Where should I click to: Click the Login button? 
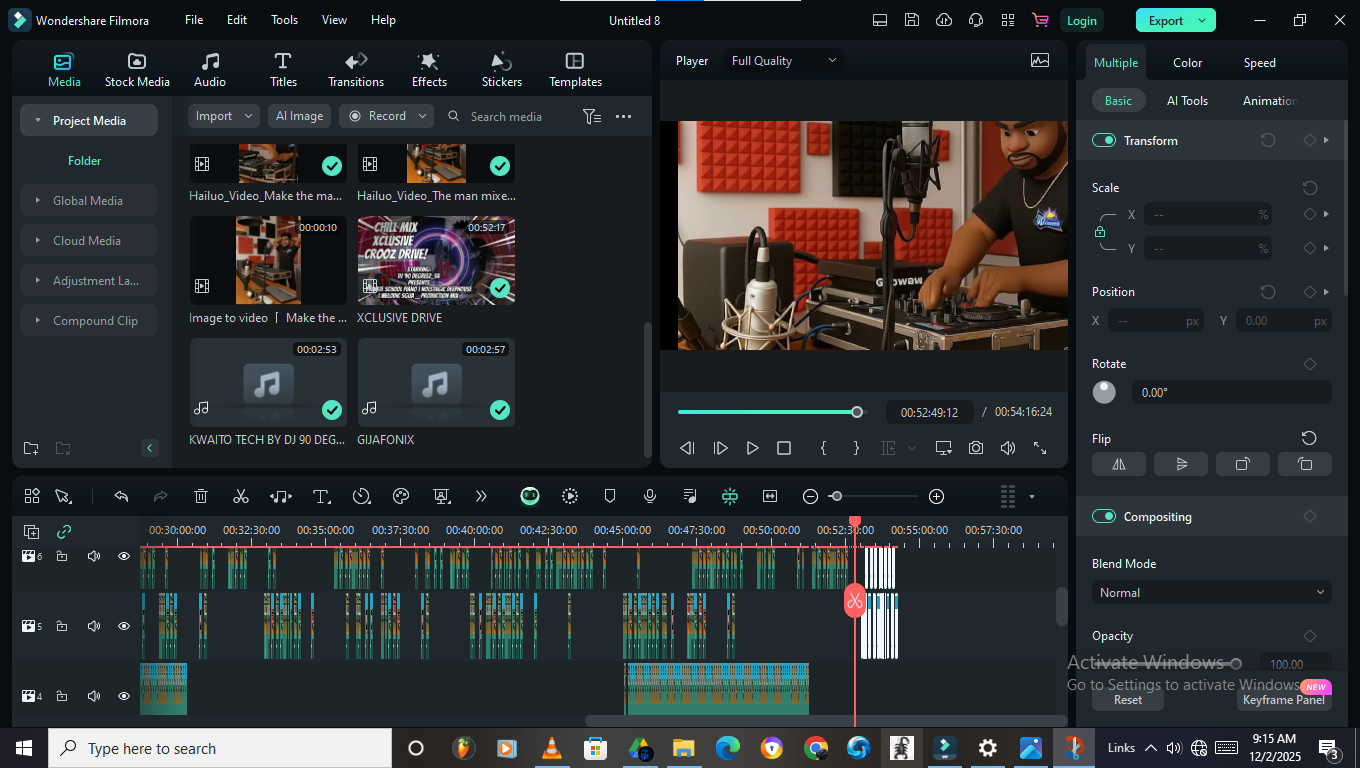pyautogui.click(x=1081, y=20)
